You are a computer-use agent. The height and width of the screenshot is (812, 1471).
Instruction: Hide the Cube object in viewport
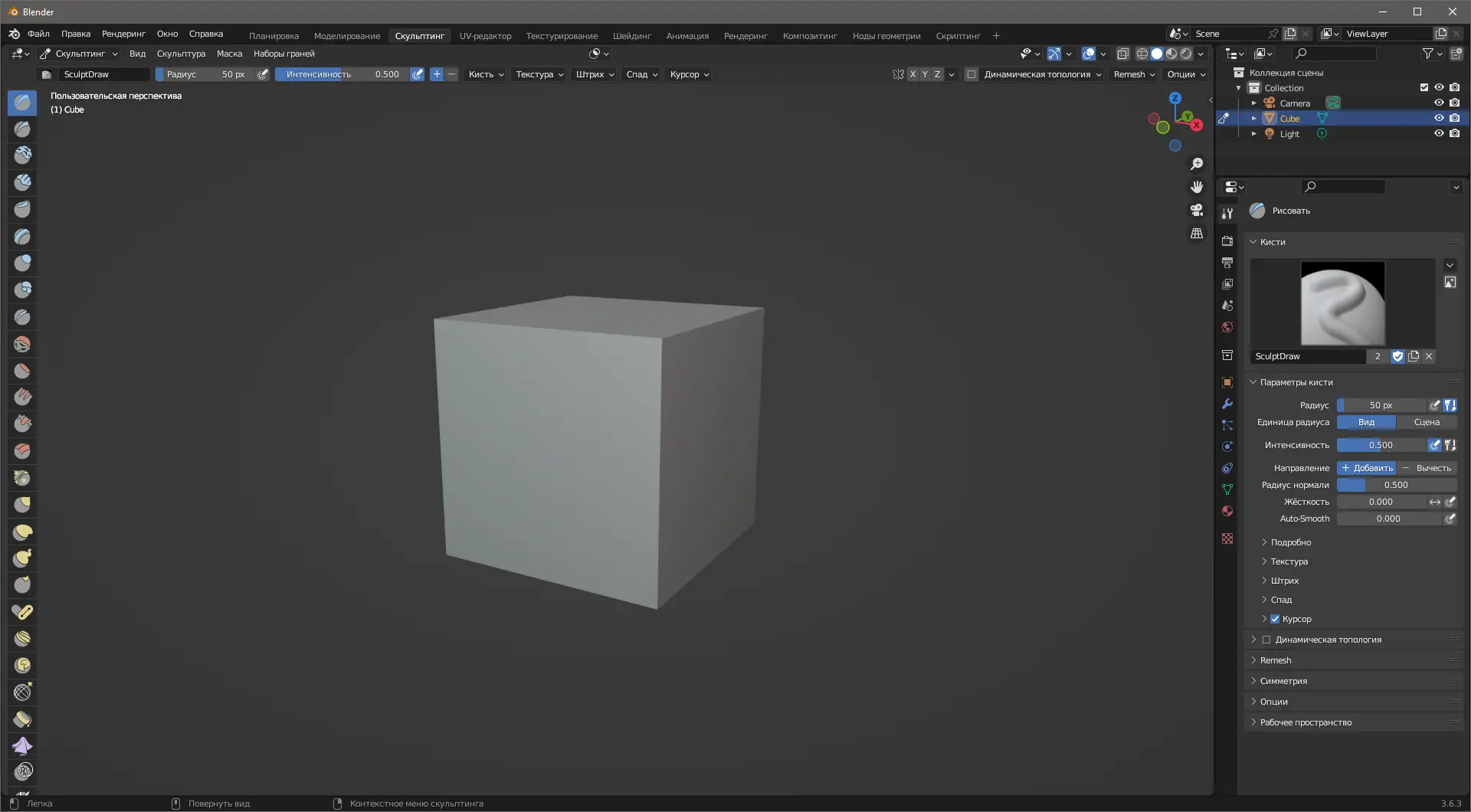click(1438, 118)
